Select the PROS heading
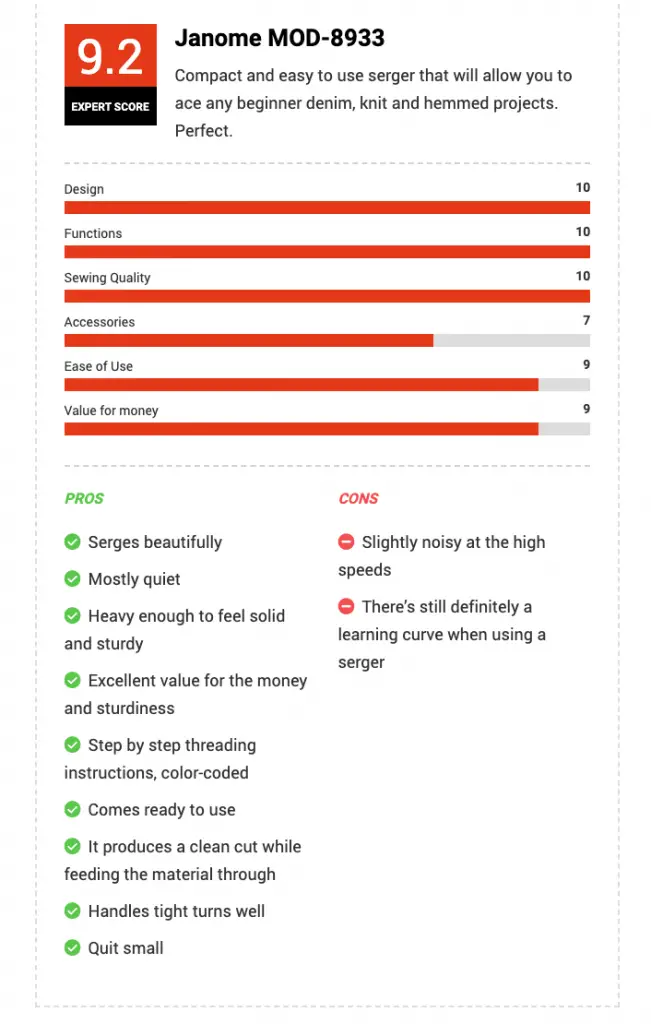The height and width of the screenshot is (1024, 651). click(84, 498)
